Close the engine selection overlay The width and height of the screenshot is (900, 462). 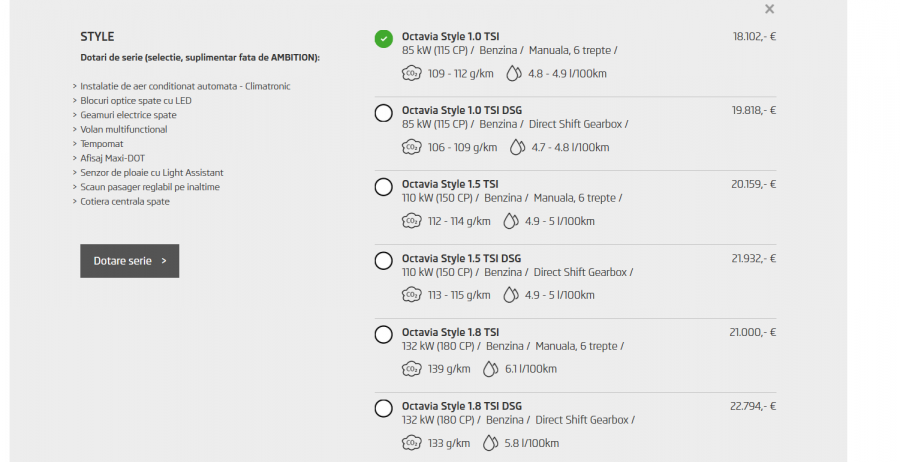pos(769,9)
